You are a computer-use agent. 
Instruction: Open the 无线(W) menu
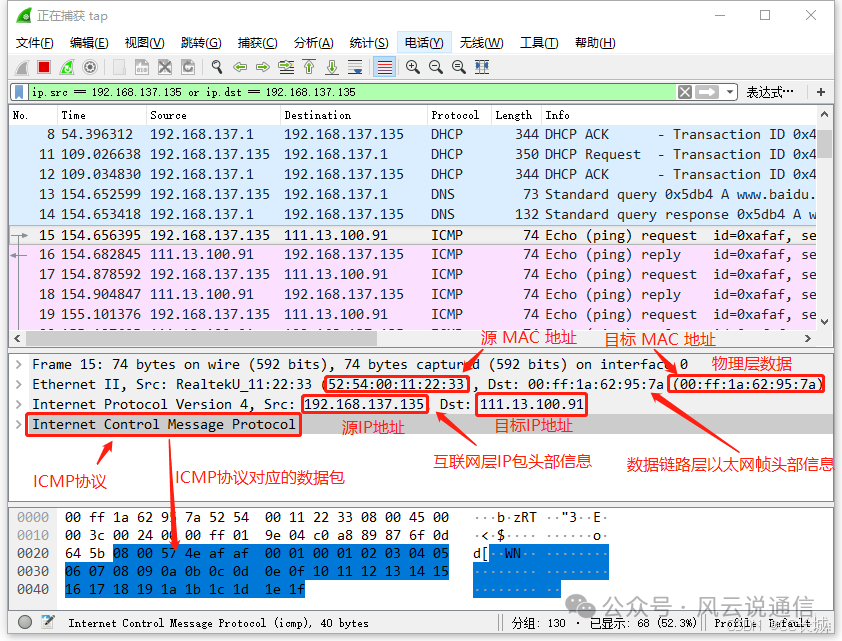click(x=482, y=42)
